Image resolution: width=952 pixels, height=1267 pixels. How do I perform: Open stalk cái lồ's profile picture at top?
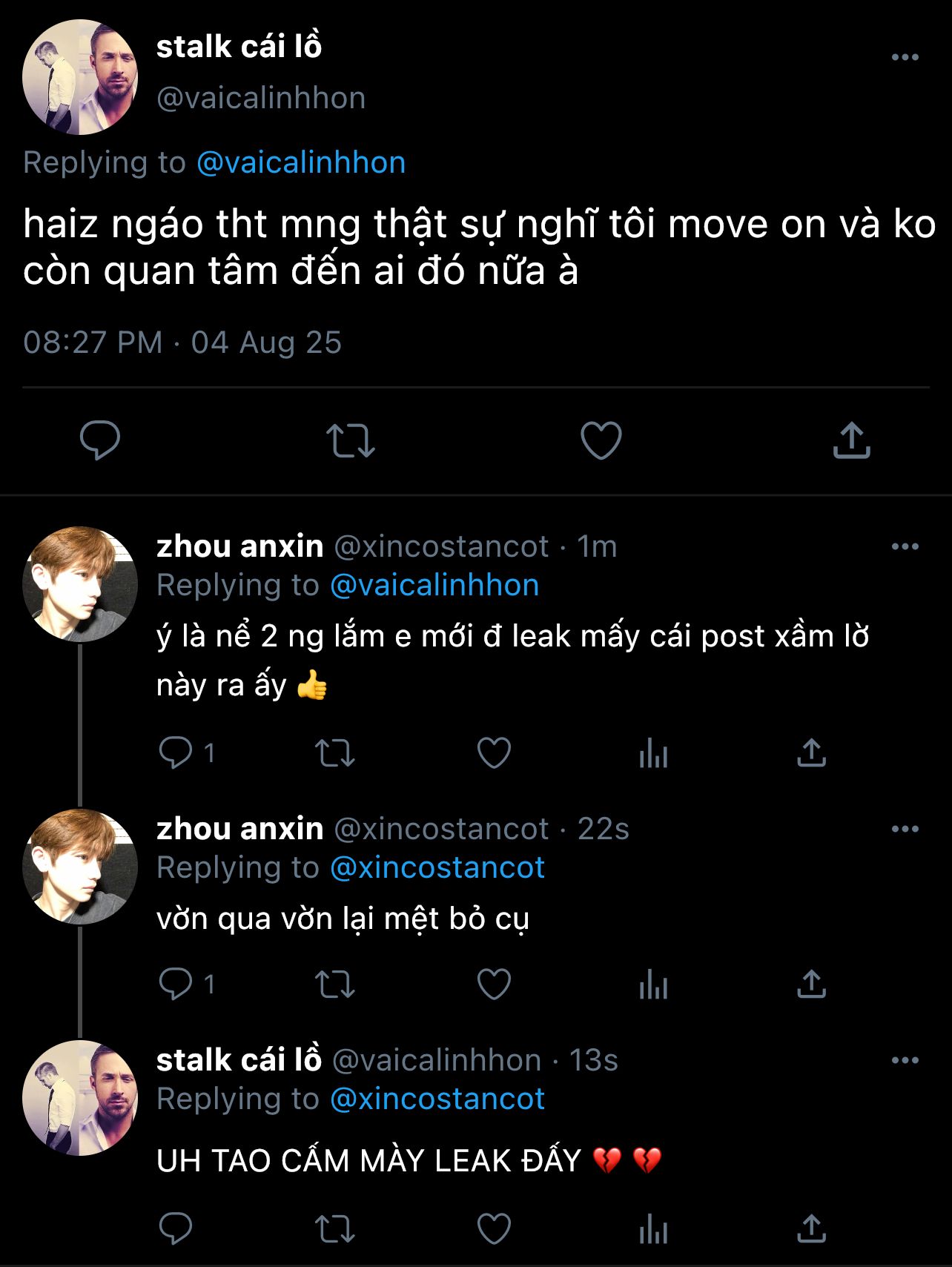80,77
